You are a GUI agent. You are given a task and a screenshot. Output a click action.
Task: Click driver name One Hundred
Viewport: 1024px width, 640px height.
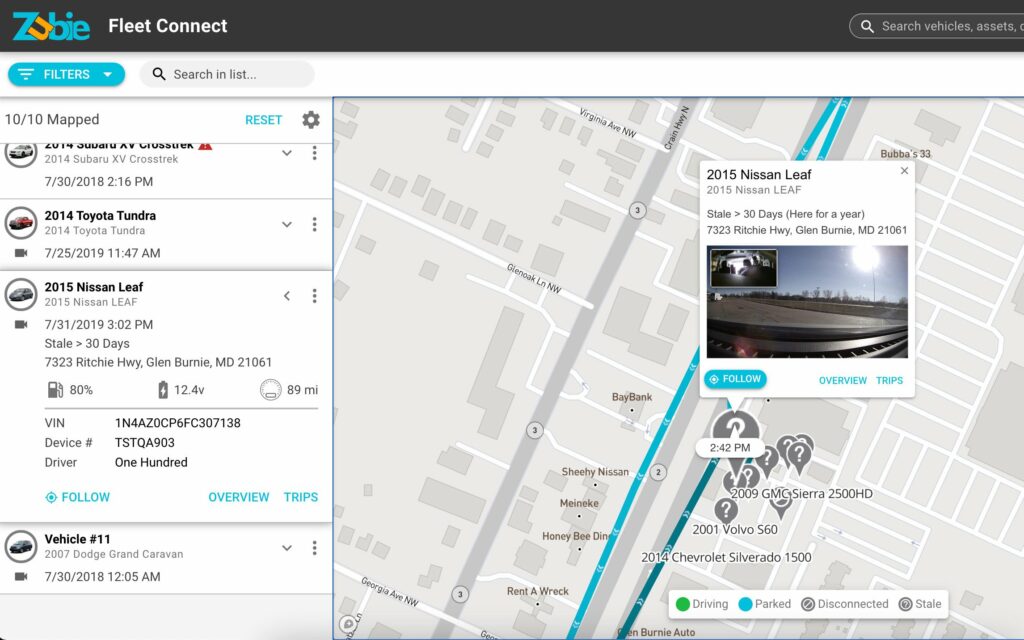151,462
